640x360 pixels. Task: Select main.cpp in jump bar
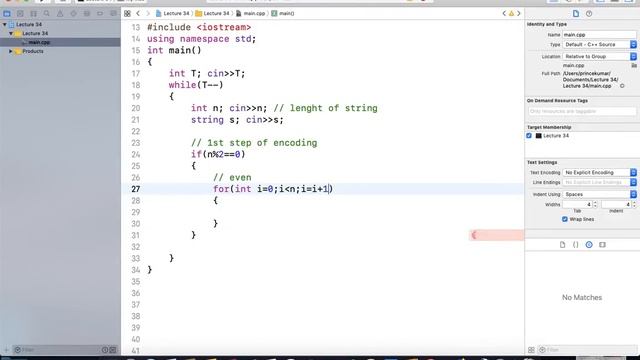(x=250, y=13)
